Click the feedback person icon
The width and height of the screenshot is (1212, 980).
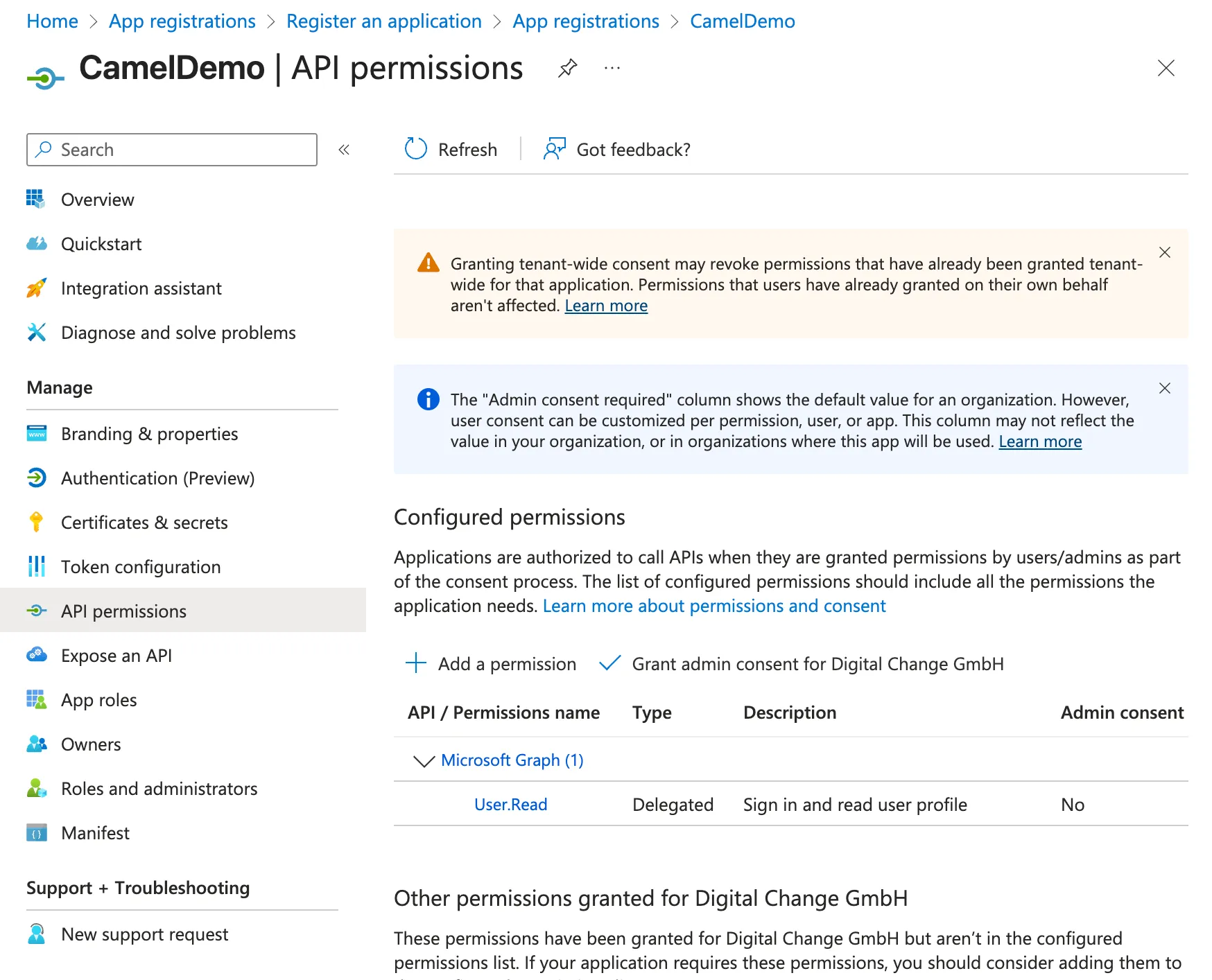point(554,149)
